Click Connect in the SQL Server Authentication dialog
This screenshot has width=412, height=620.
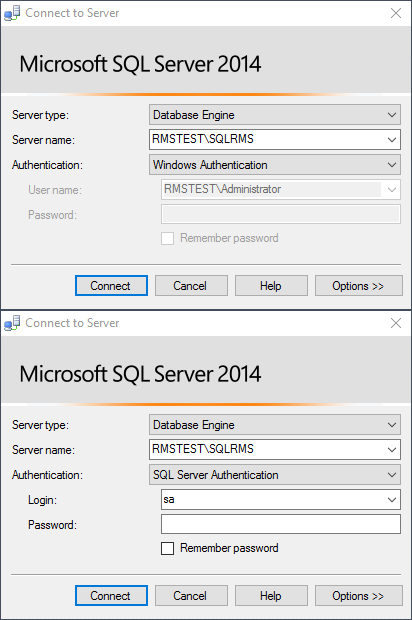tap(111, 595)
